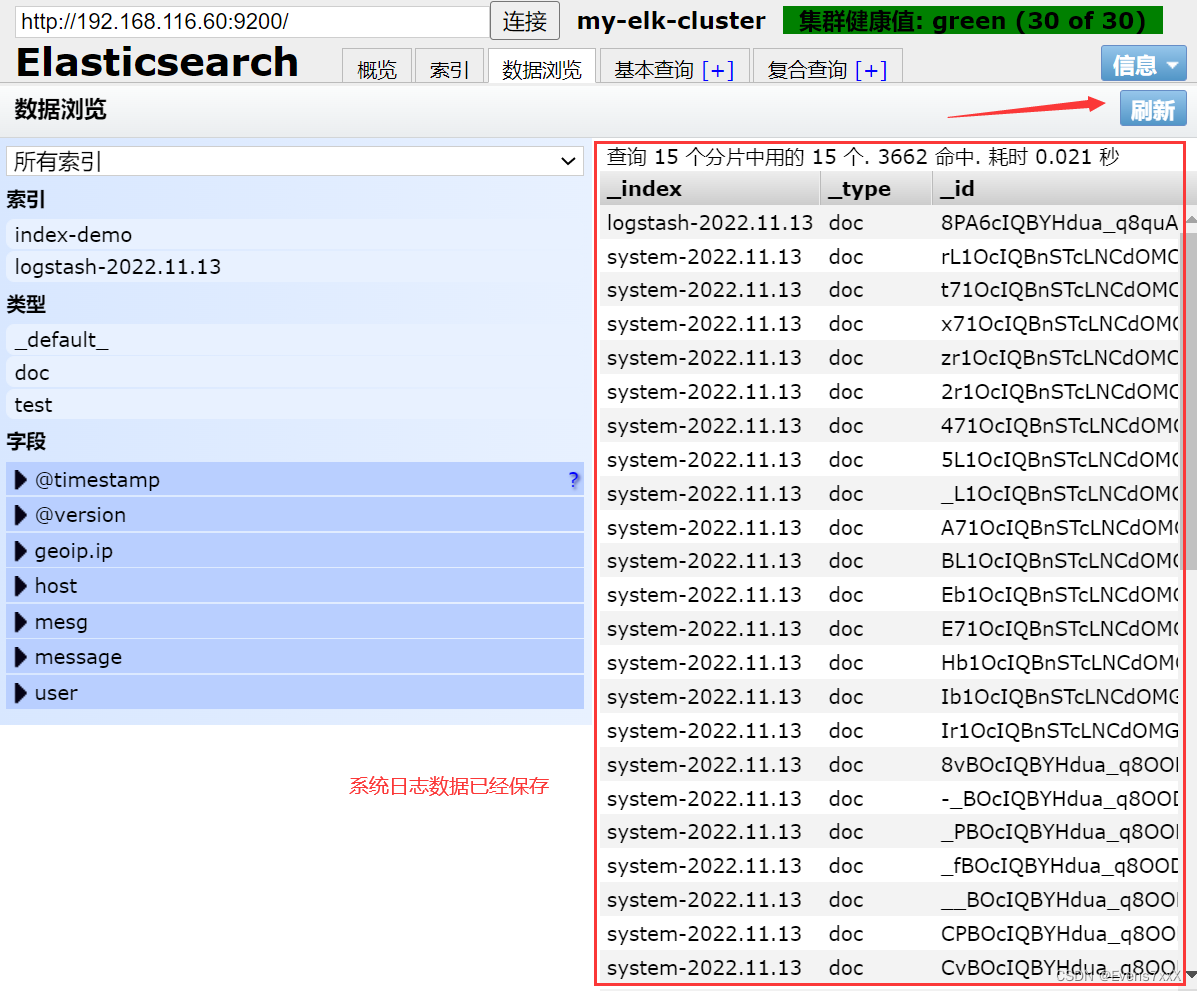
Task: Open the row with id -_BOcIQBYHdua_q8OO
Action: [889, 799]
